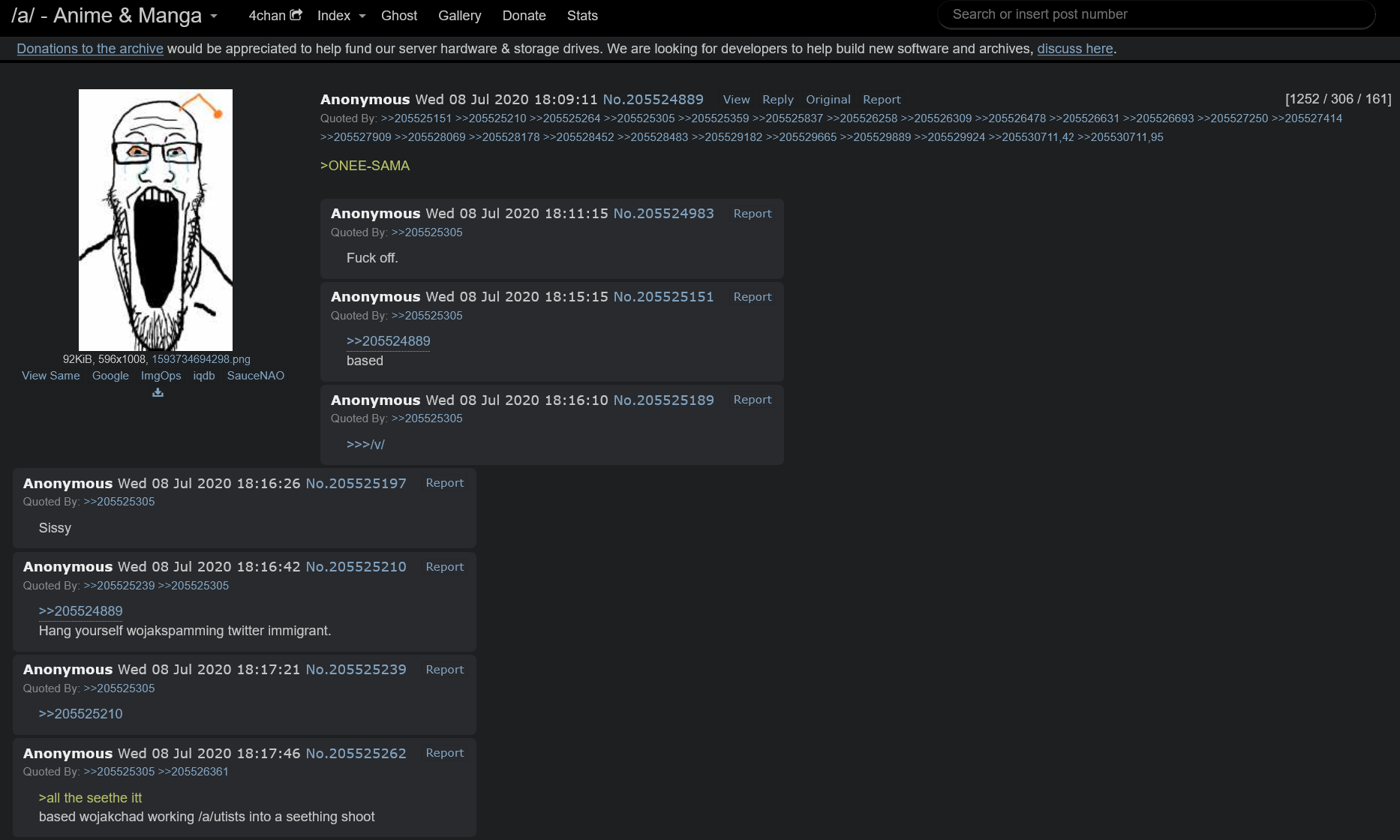
Task: Open the wojak thumbnail image
Action: [x=155, y=220]
